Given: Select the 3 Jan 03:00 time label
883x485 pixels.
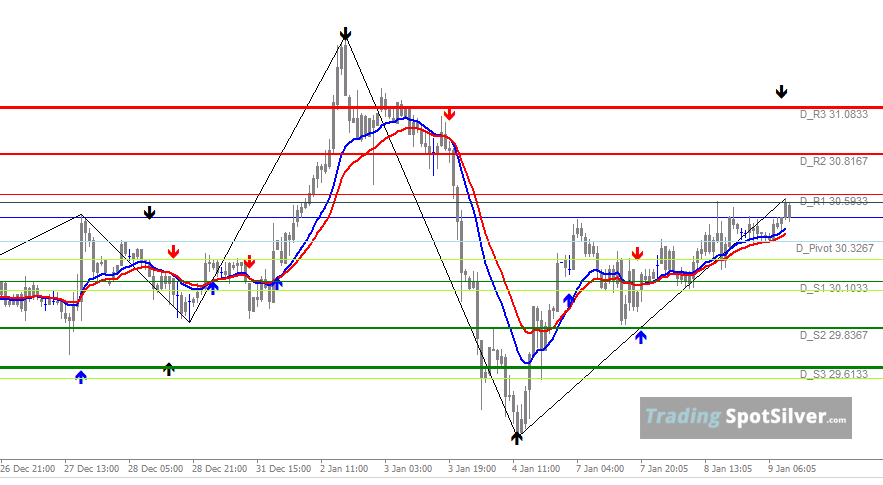Looking at the screenshot, I should click(x=408, y=469).
